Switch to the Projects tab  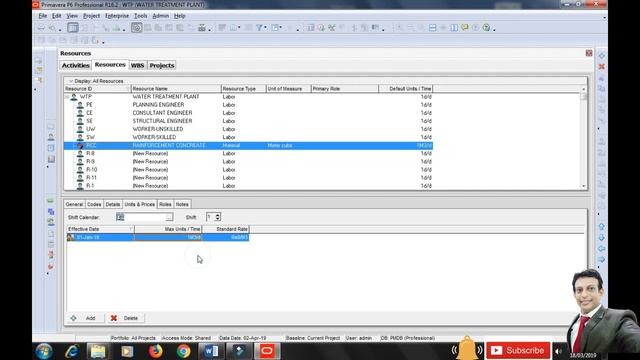pos(162,65)
